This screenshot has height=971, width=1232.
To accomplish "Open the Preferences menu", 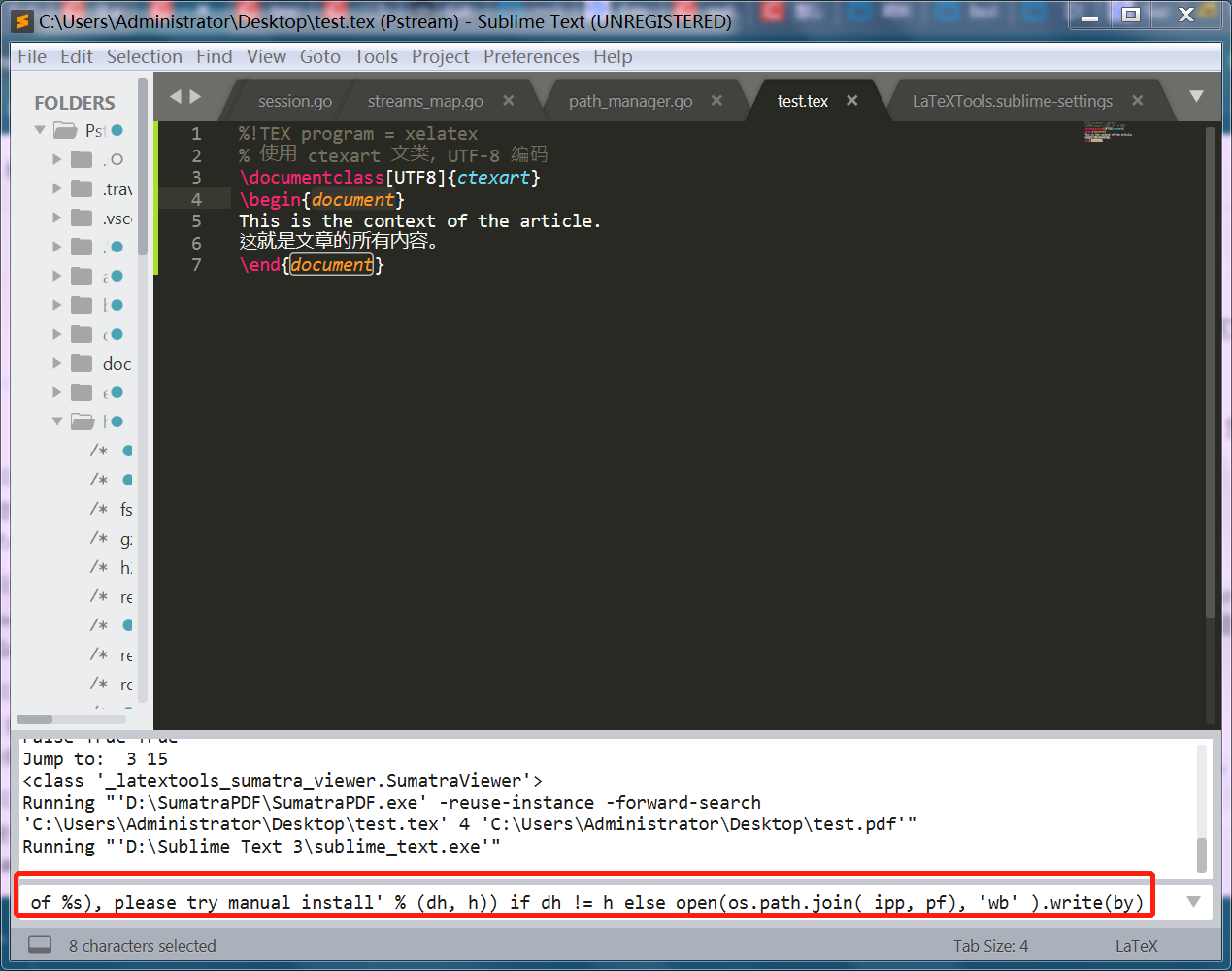I will click(531, 56).
